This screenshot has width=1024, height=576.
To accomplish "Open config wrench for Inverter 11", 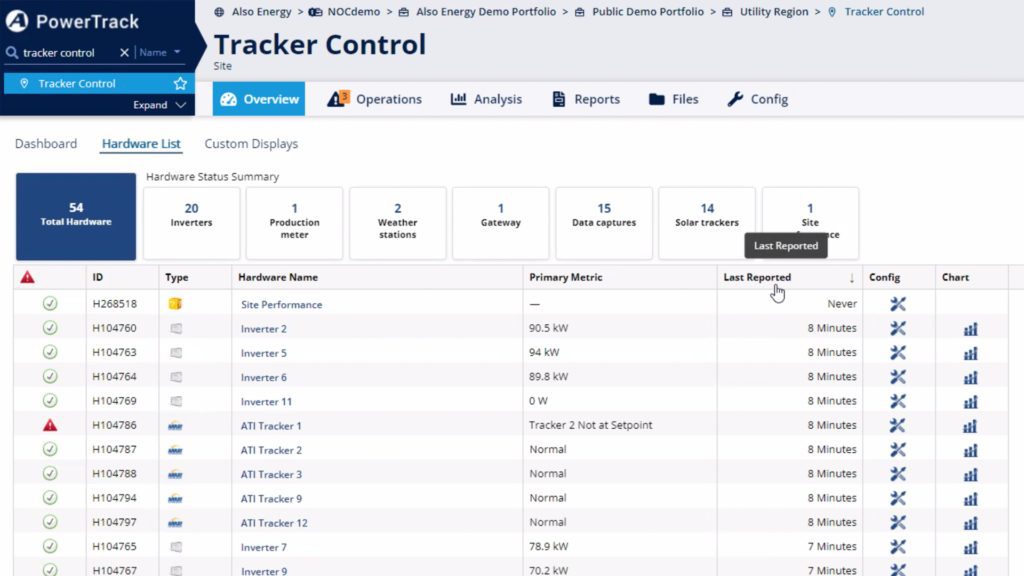I will 898,401.
